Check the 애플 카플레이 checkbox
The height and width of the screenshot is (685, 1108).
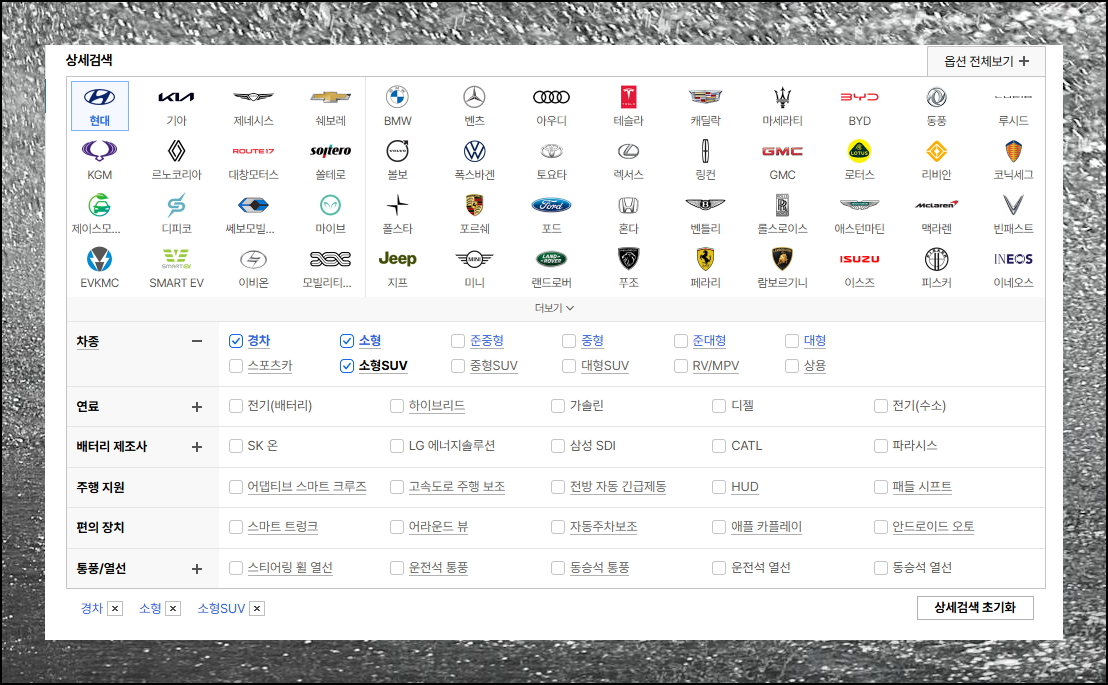[x=719, y=527]
